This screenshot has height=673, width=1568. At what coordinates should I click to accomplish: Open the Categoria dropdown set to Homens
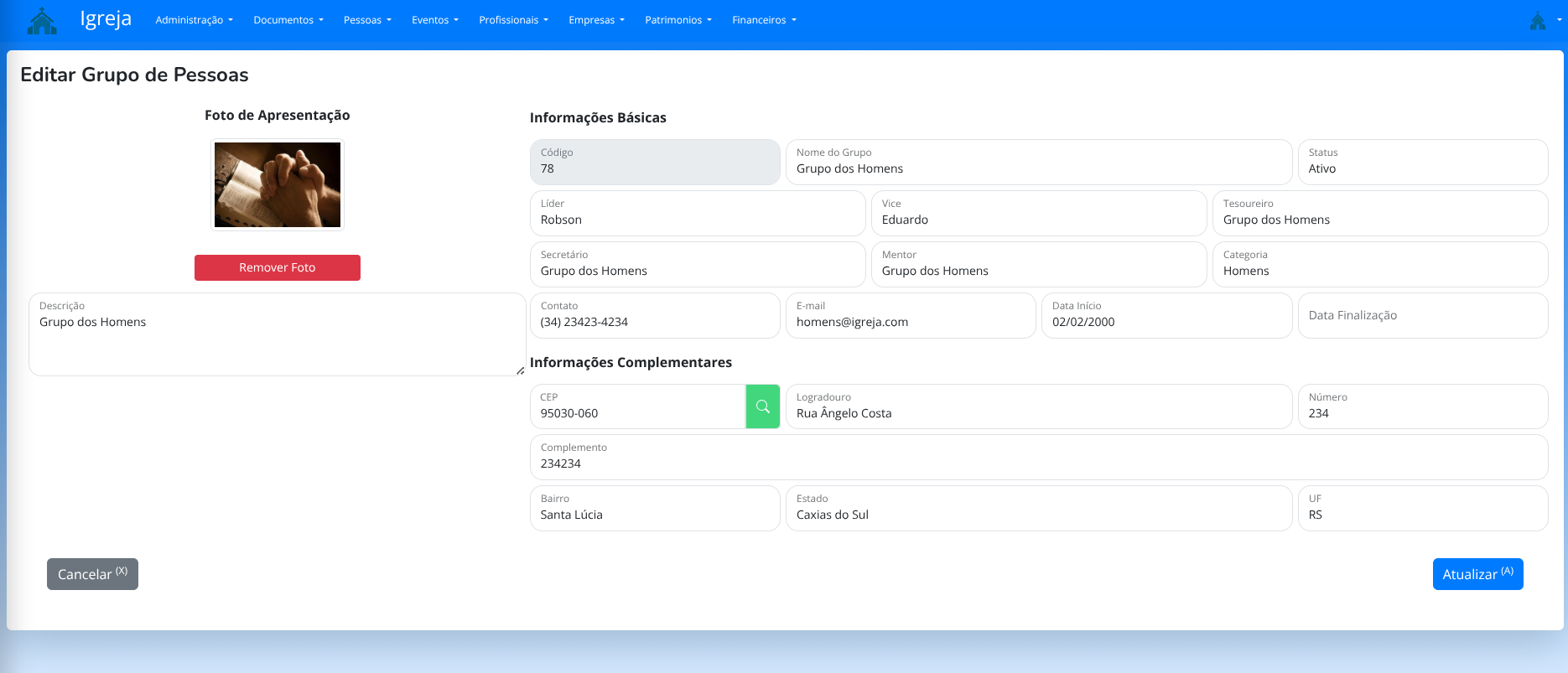[1379, 264]
